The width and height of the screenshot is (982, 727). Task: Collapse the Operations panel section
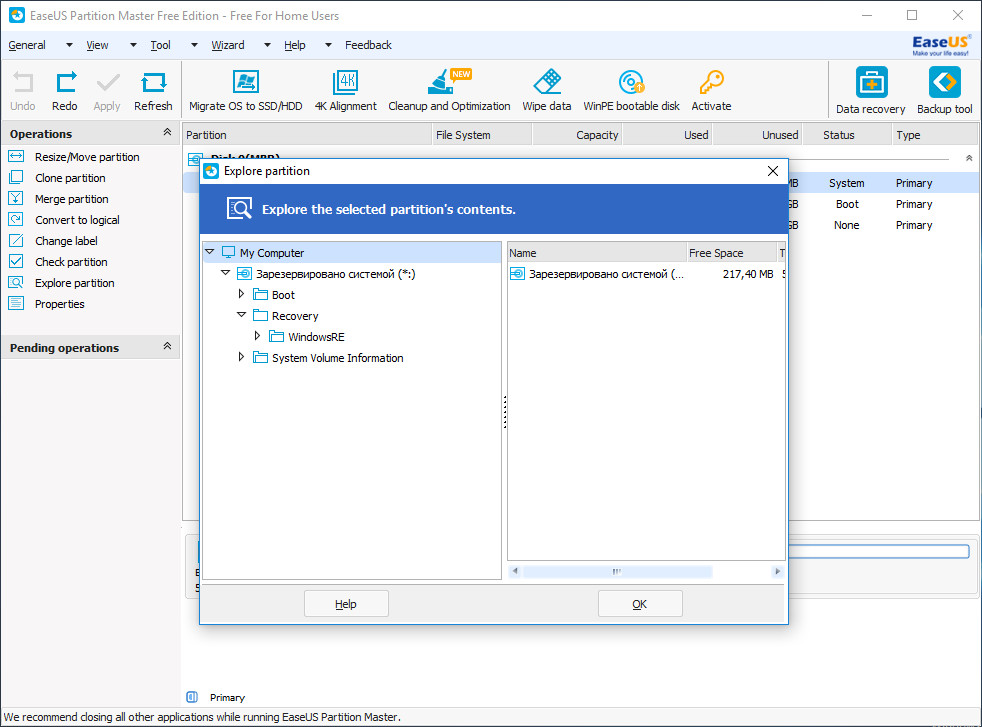point(167,132)
